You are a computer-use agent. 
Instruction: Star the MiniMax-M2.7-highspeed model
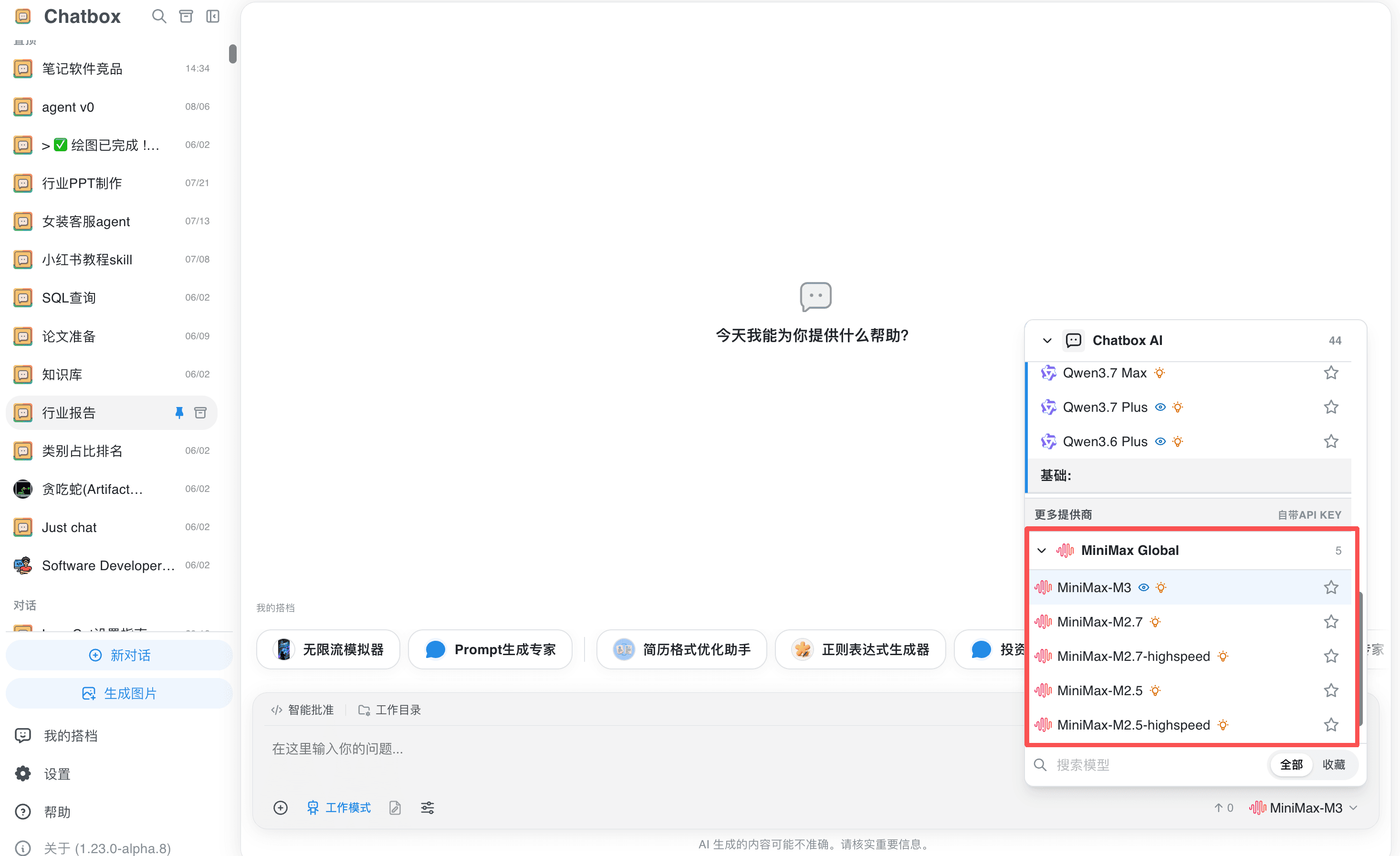(x=1331, y=656)
